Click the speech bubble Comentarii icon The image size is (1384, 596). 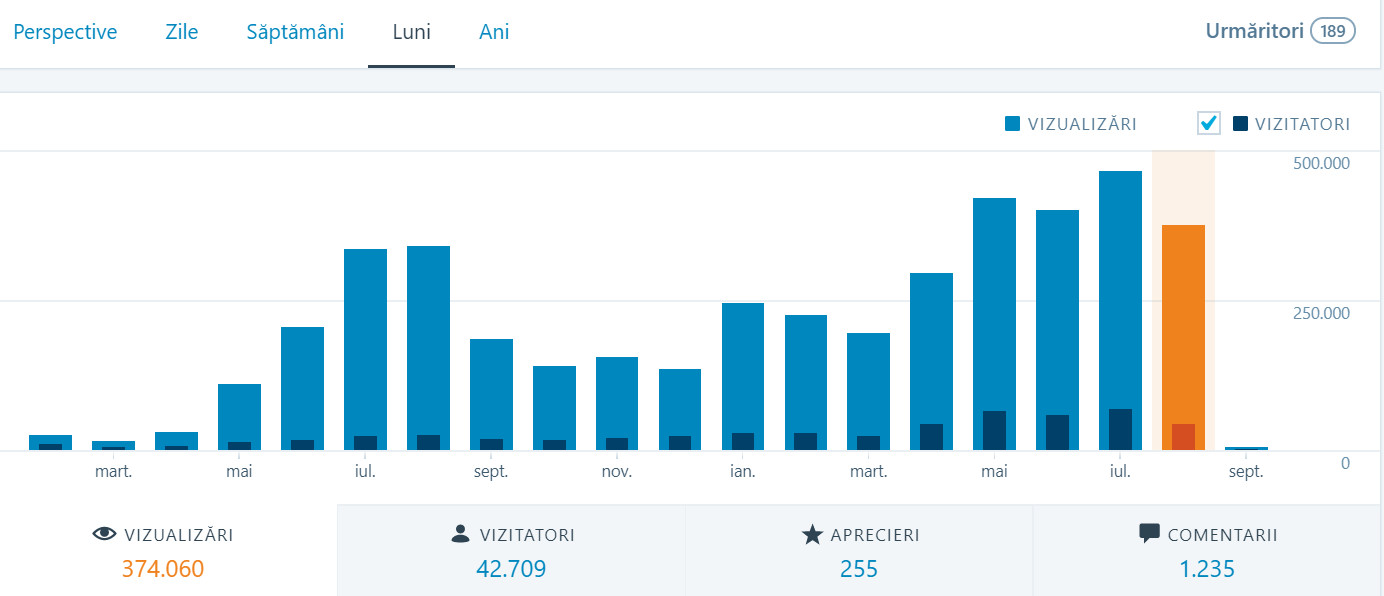click(1149, 534)
